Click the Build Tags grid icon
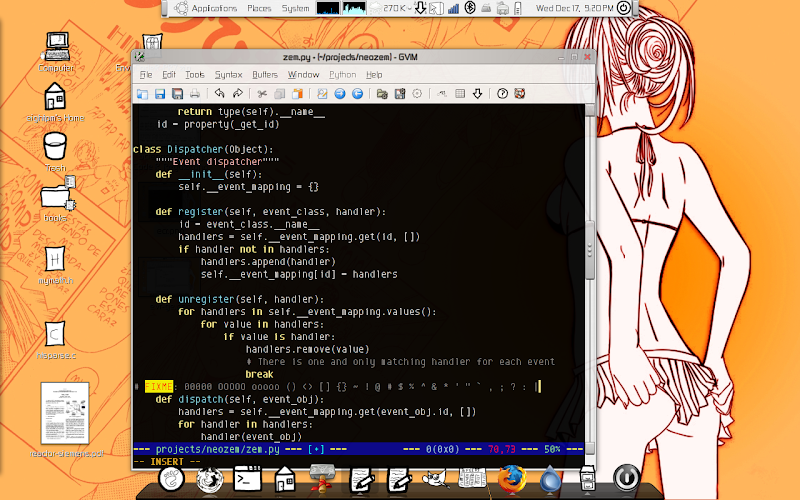800x500 pixels. pos(460,94)
